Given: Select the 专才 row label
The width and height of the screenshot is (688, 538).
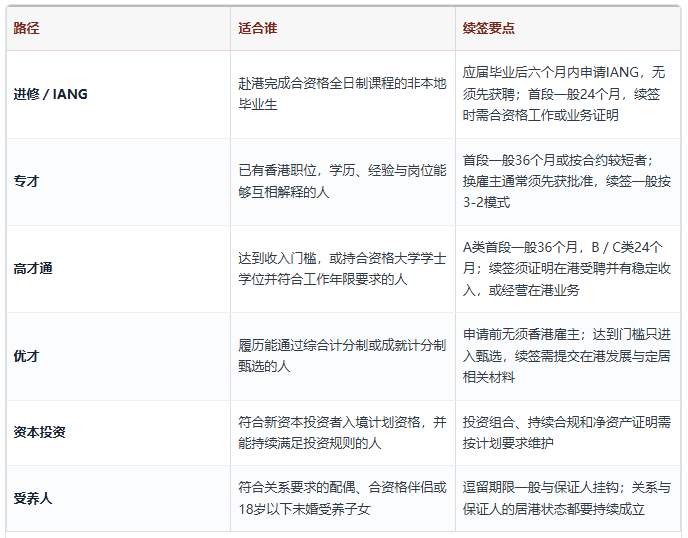Looking at the screenshot, I should (x=26, y=181).
